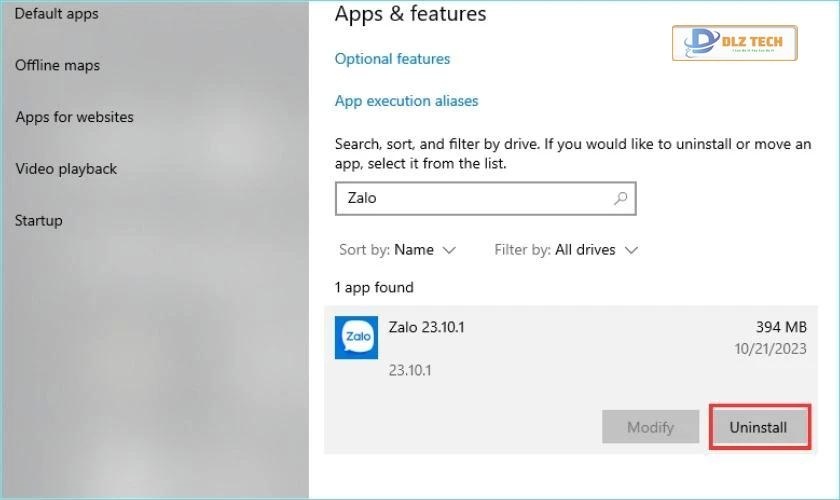
Task: Click the 23.10.1 version number
Action: (410, 370)
